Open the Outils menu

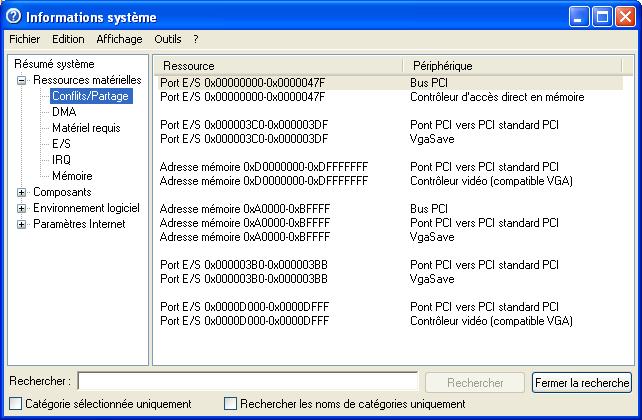[x=168, y=39]
